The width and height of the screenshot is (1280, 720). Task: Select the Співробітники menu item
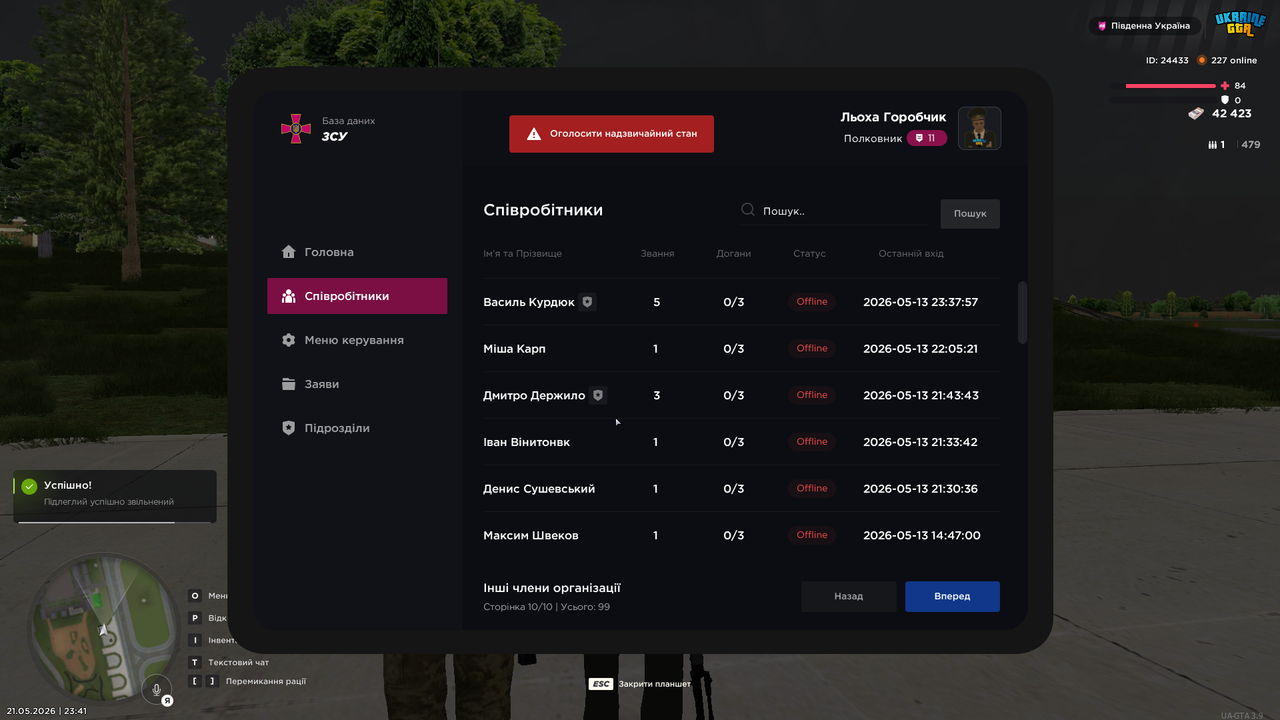(357, 296)
